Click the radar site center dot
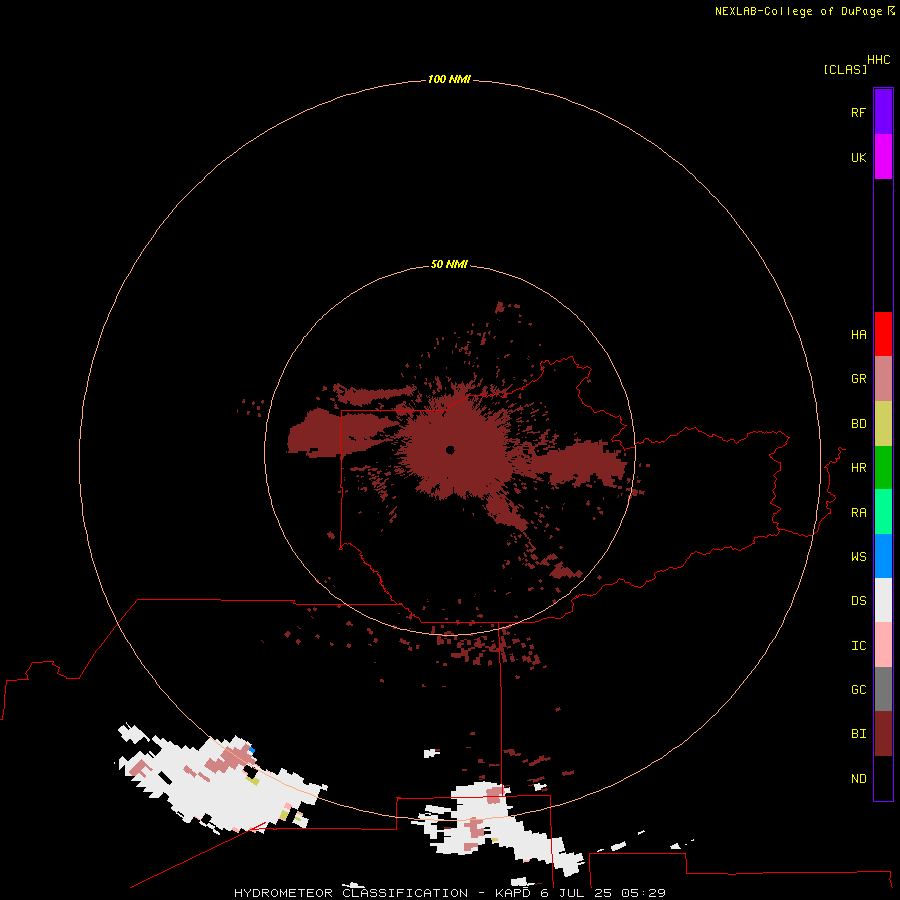The height and width of the screenshot is (900, 900). tap(450, 450)
